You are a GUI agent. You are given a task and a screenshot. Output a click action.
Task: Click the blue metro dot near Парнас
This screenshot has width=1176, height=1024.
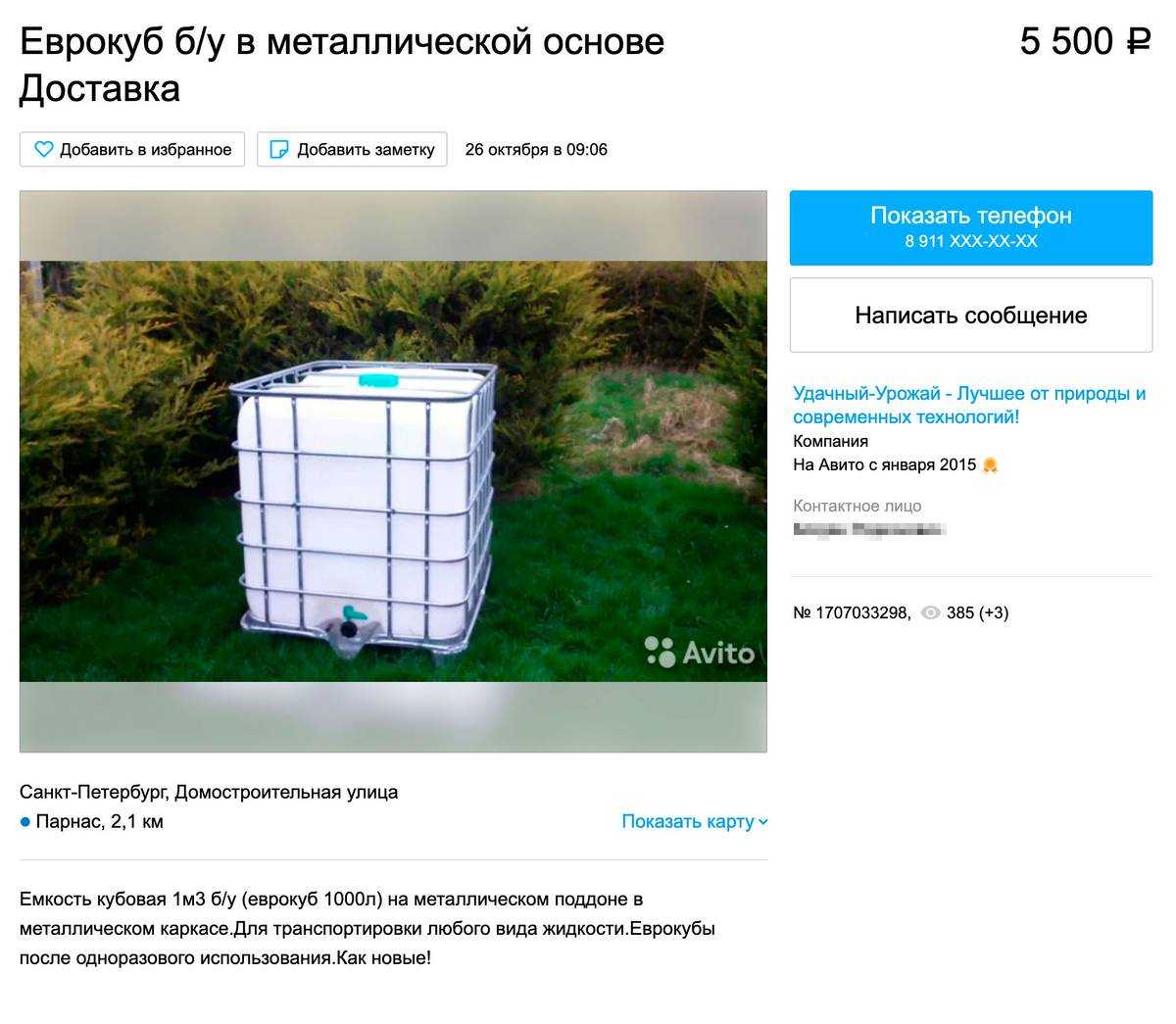(25, 822)
